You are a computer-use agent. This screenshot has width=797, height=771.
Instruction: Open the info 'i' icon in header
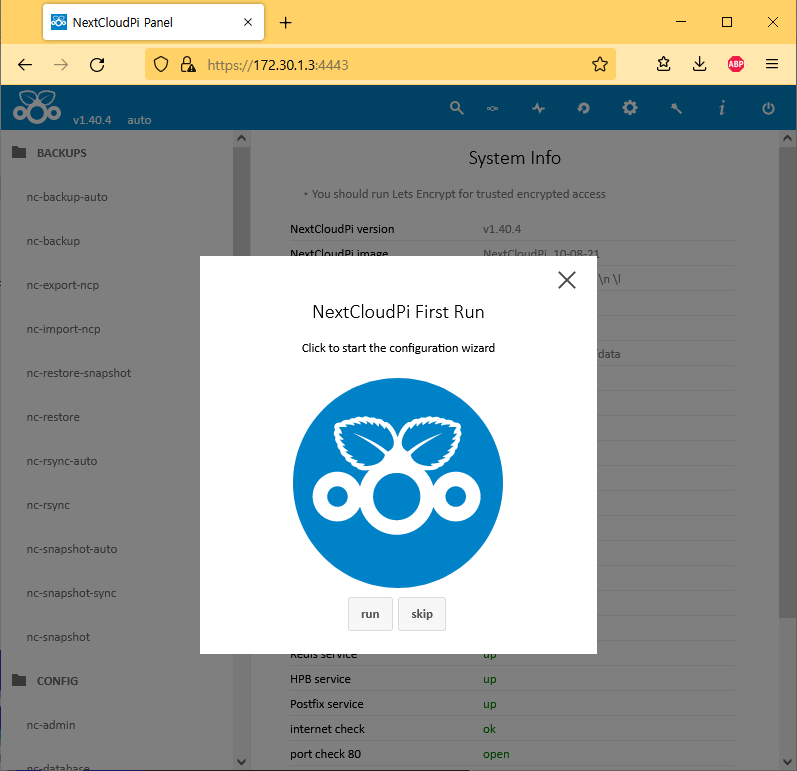(722, 108)
